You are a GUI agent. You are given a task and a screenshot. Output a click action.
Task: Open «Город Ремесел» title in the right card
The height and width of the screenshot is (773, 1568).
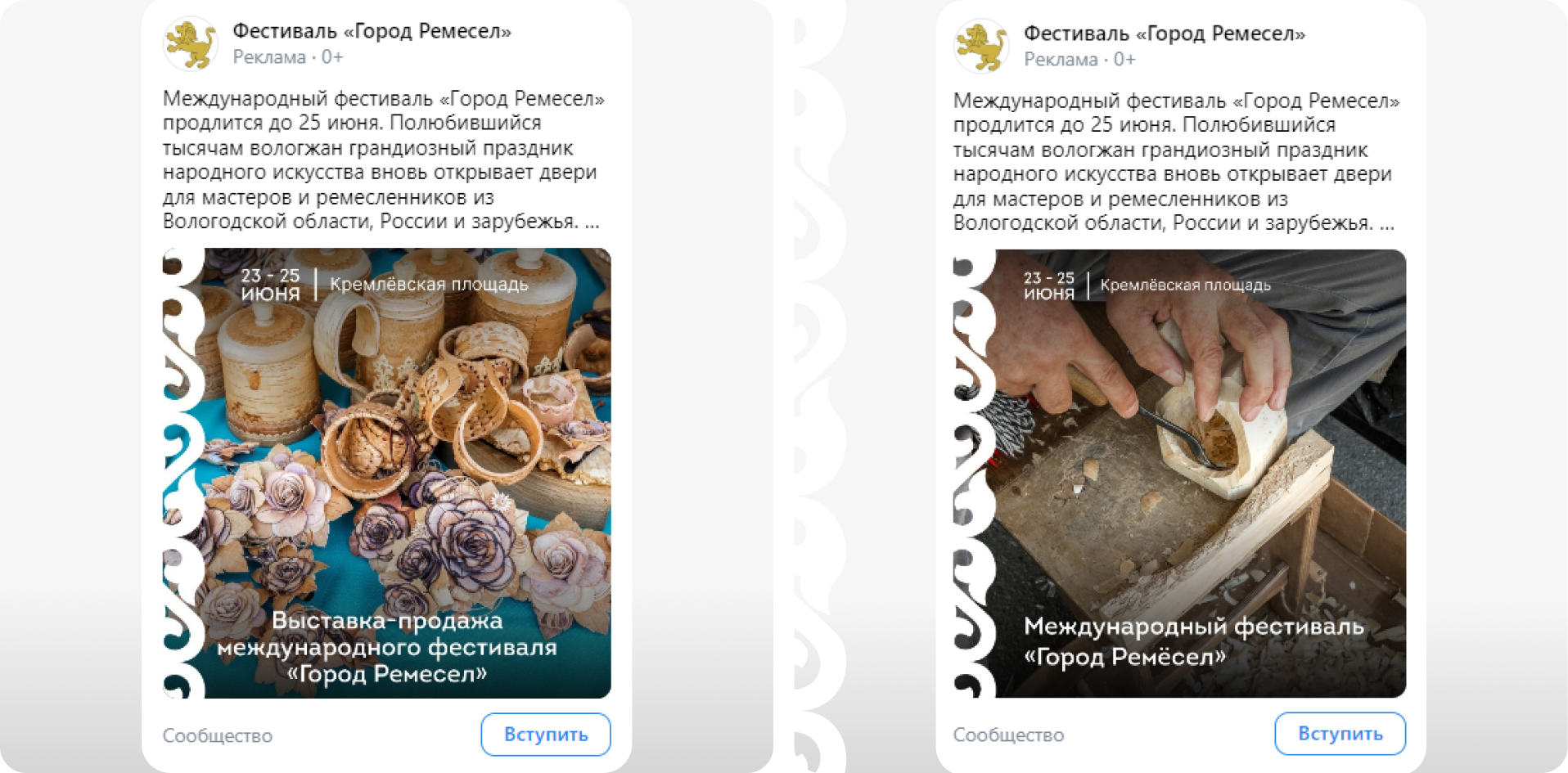tap(1165, 34)
